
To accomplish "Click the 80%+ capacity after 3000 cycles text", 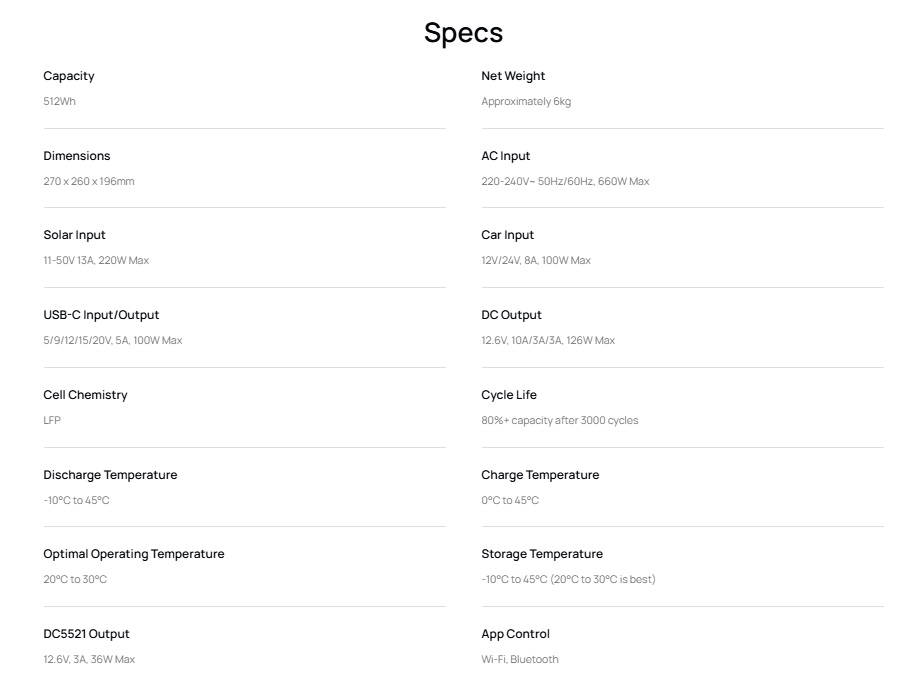I will tap(560, 420).
